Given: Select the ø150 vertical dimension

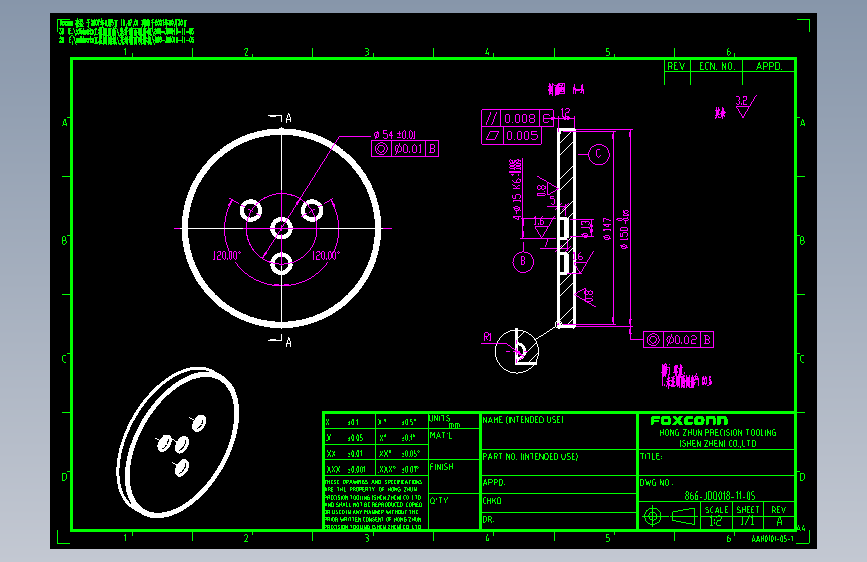Looking at the screenshot, I should (x=624, y=230).
